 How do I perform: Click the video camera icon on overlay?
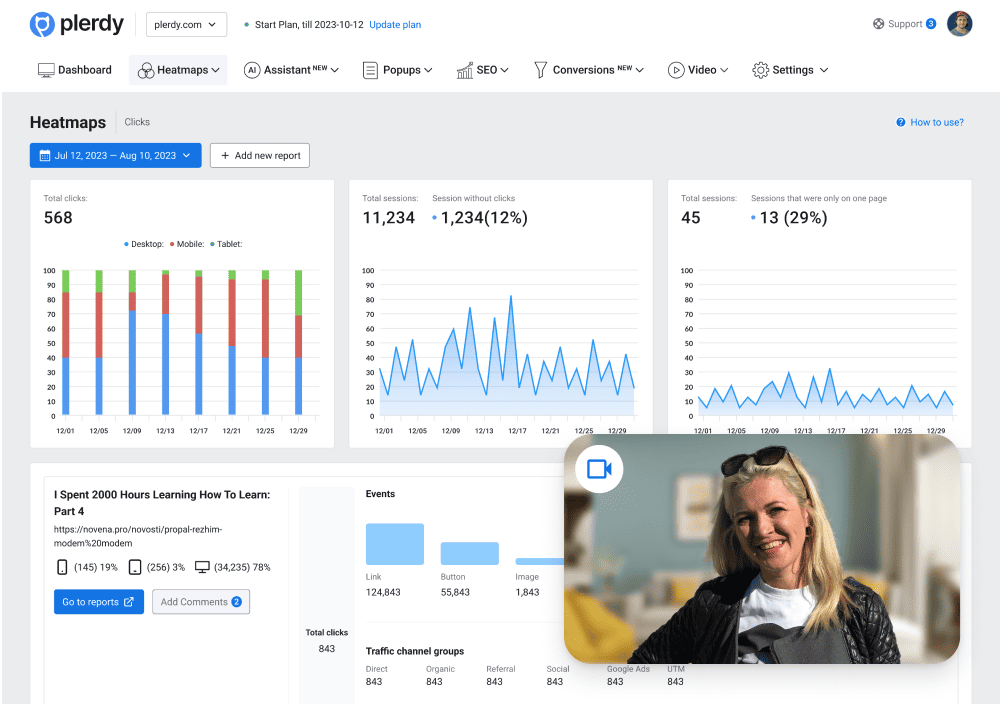[599, 469]
